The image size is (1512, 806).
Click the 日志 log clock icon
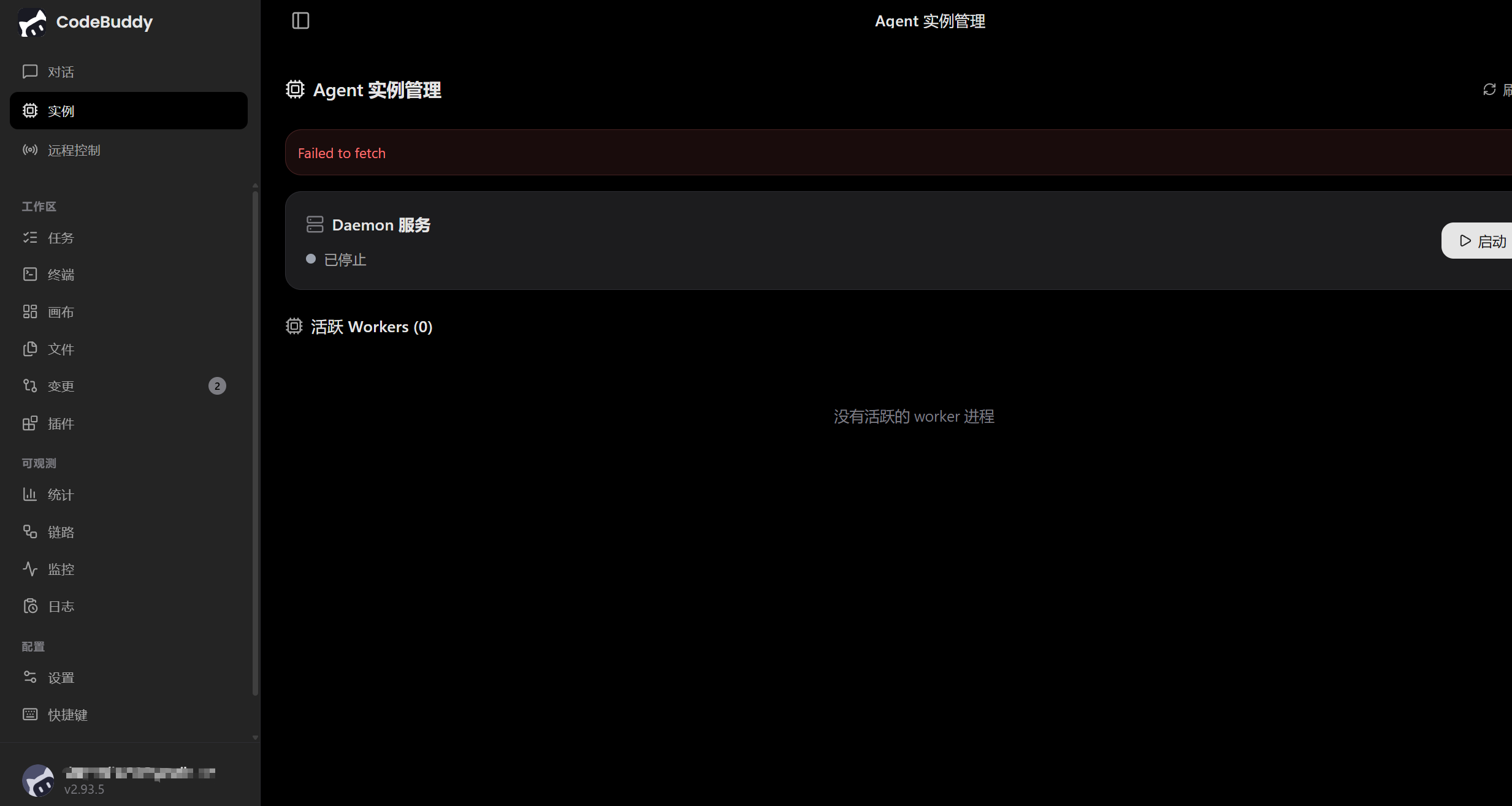pyautogui.click(x=30, y=606)
